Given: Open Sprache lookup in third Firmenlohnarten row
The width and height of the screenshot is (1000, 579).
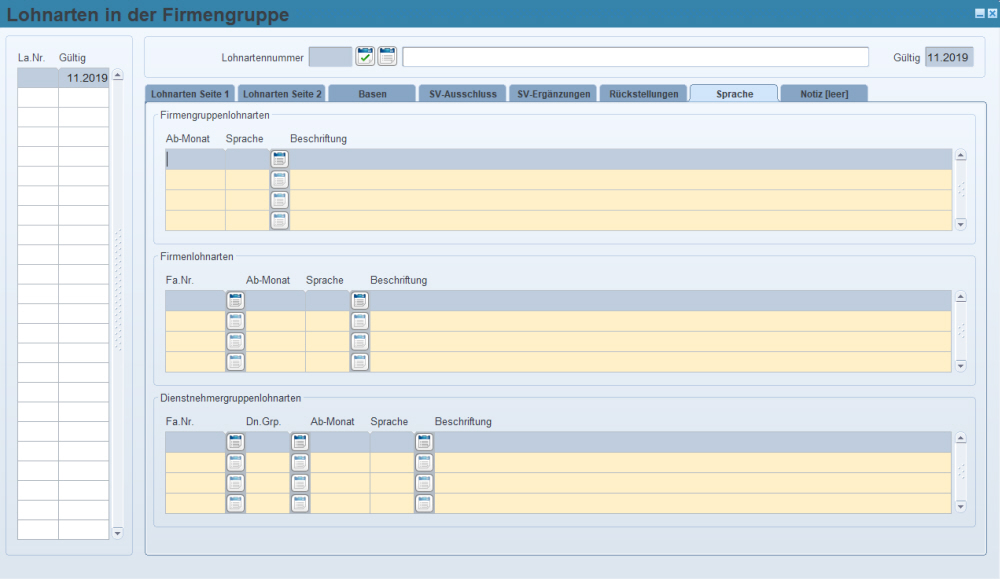Looking at the screenshot, I should click(360, 341).
